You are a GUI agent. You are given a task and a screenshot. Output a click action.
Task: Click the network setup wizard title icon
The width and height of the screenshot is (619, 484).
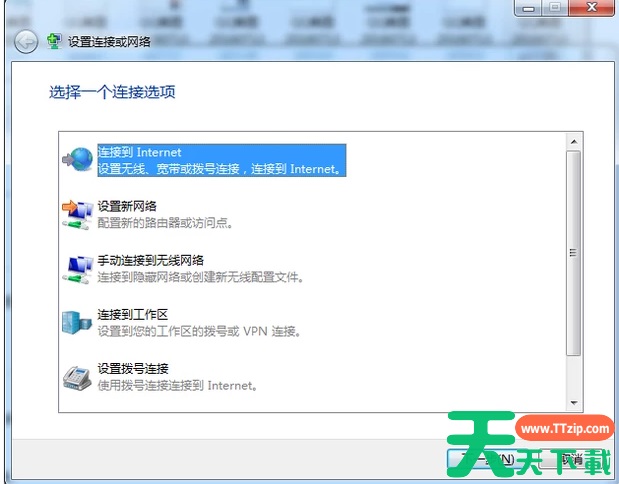(54, 41)
